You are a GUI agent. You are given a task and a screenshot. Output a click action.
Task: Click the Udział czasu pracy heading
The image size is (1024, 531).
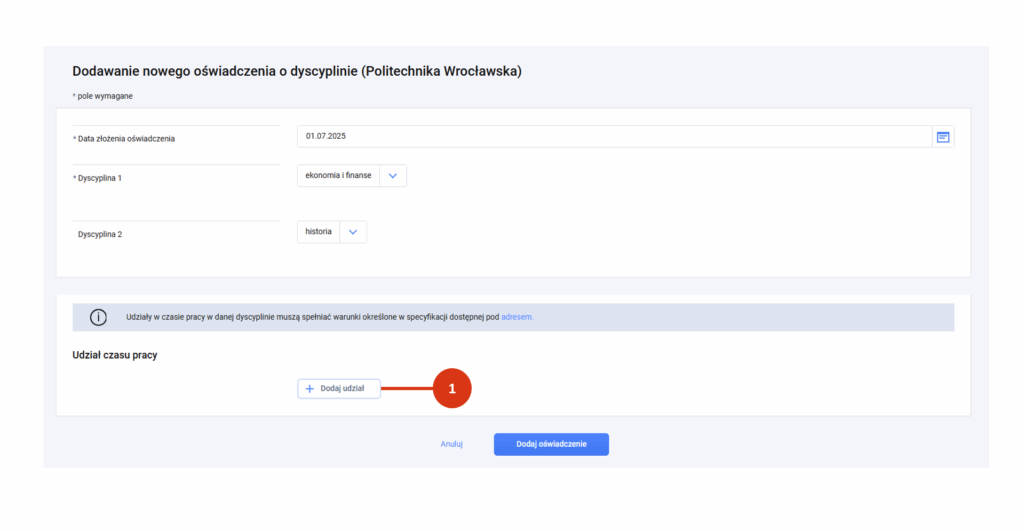115,355
